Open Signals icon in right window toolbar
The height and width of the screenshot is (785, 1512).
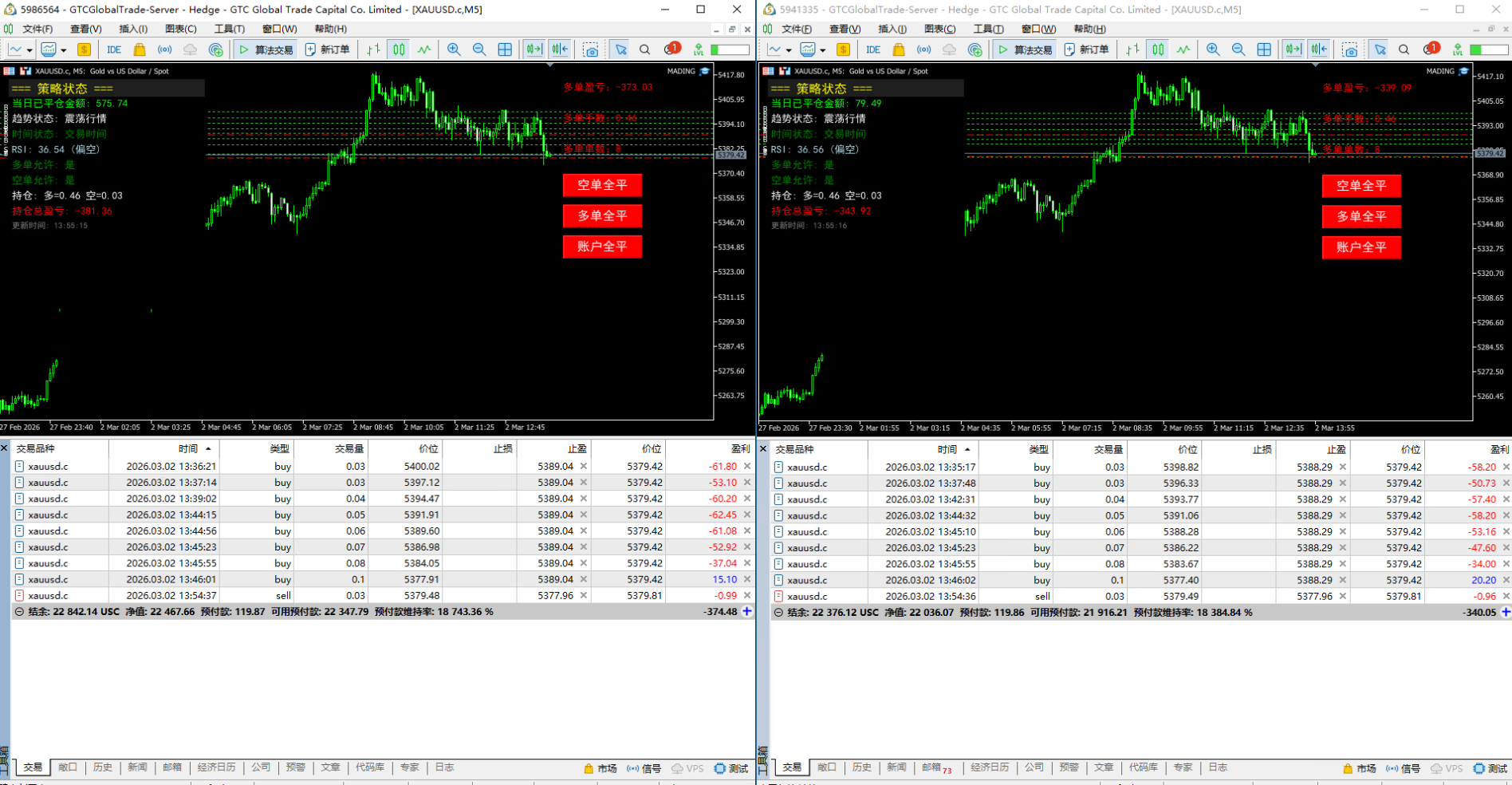tap(923, 49)
